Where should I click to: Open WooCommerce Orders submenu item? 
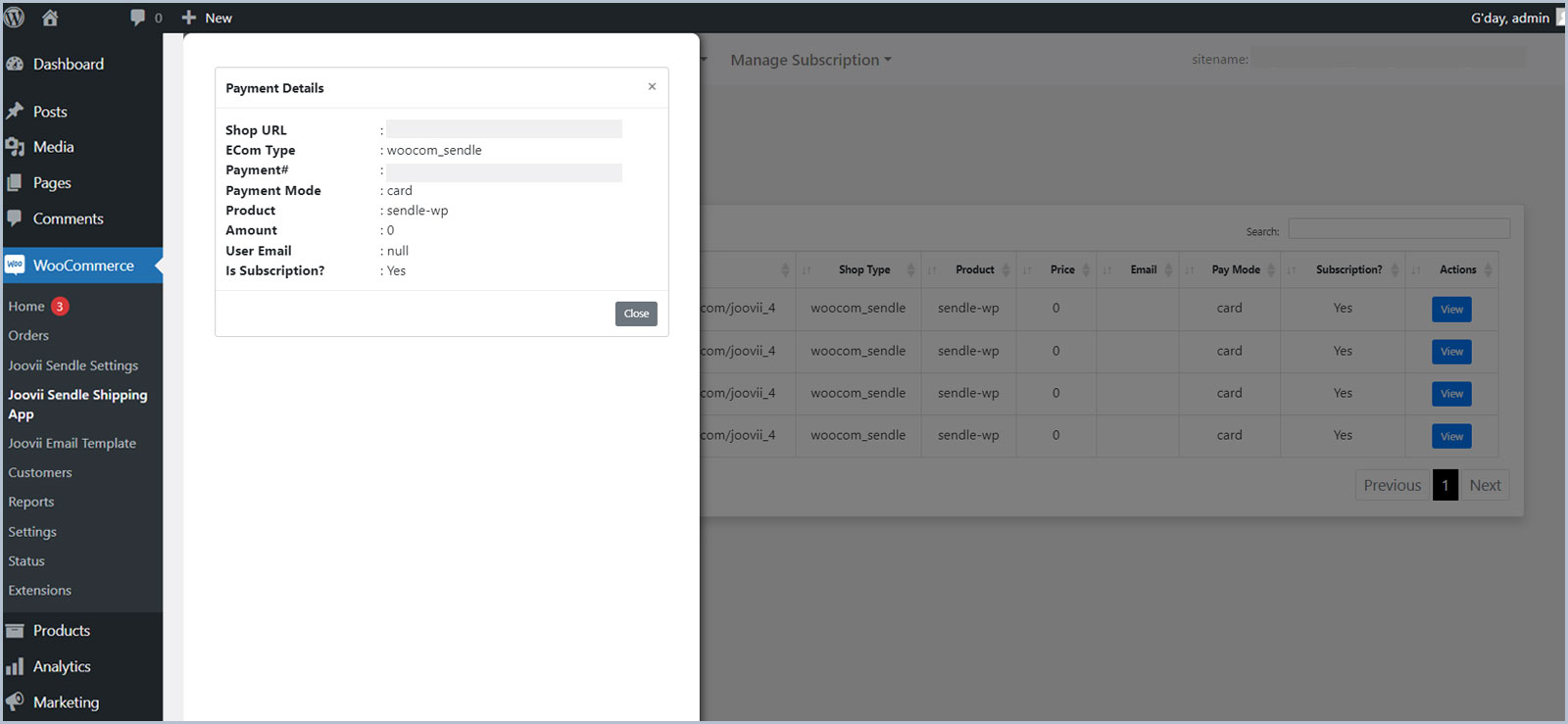point(28,336)
